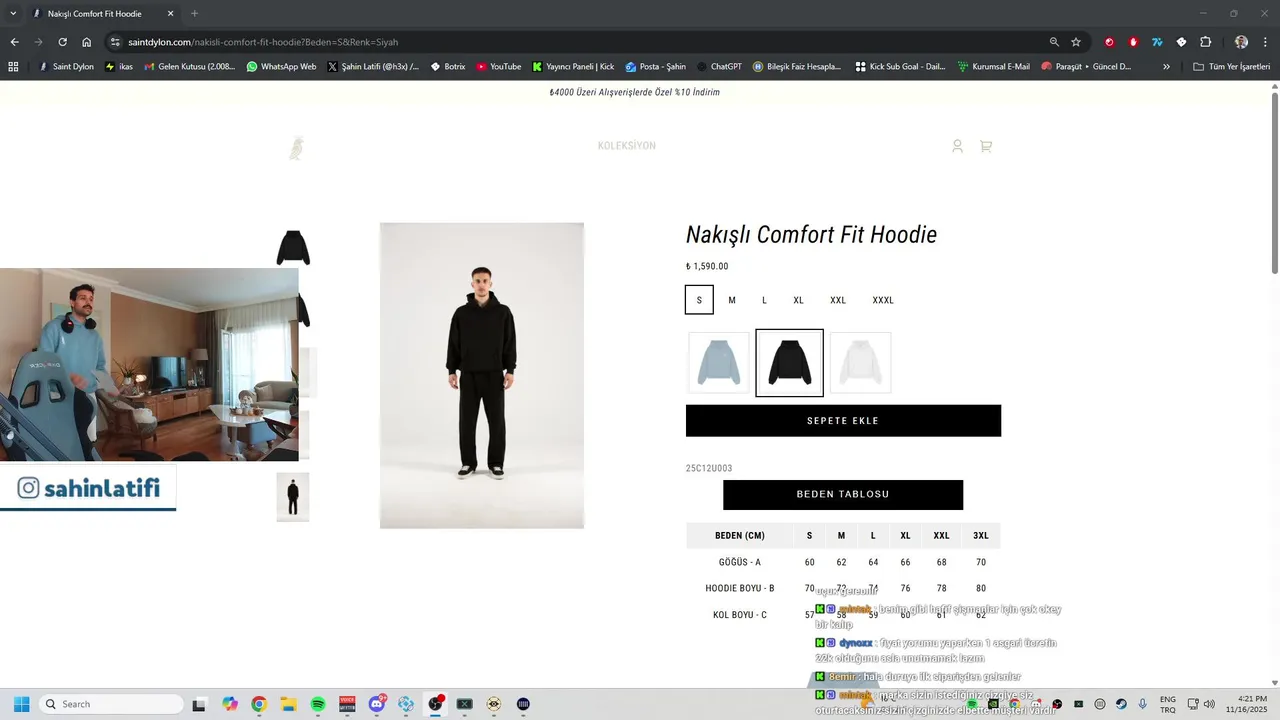This screenshot has width=1280, height=720.
Task: Open the Yayıncı Paneli | Kick bookmark
Action: 573,67
